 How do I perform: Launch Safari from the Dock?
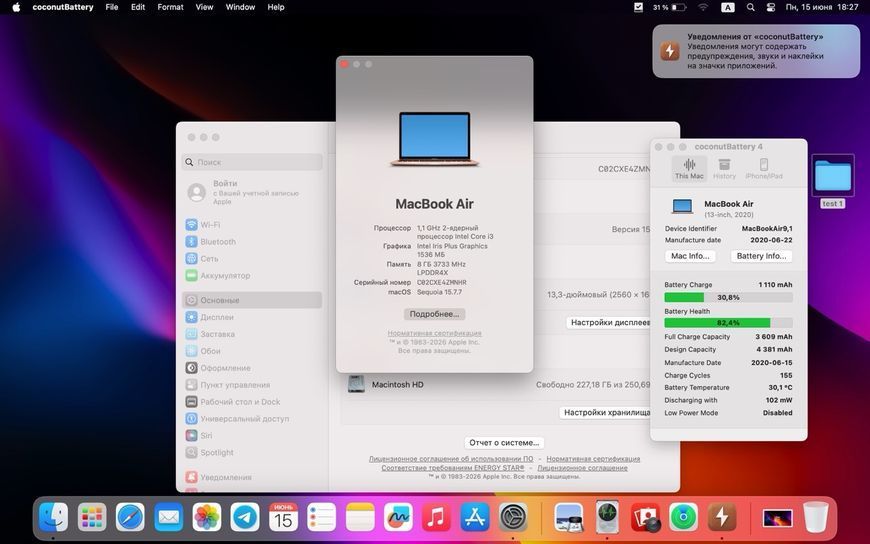(130, 517)
